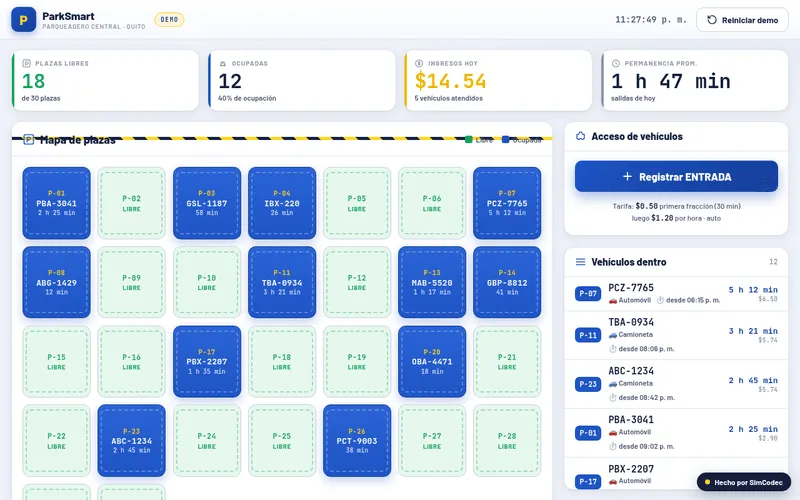Select free space P-27
This screenshot has width=800, height=500.
click(x=432, y=441)
